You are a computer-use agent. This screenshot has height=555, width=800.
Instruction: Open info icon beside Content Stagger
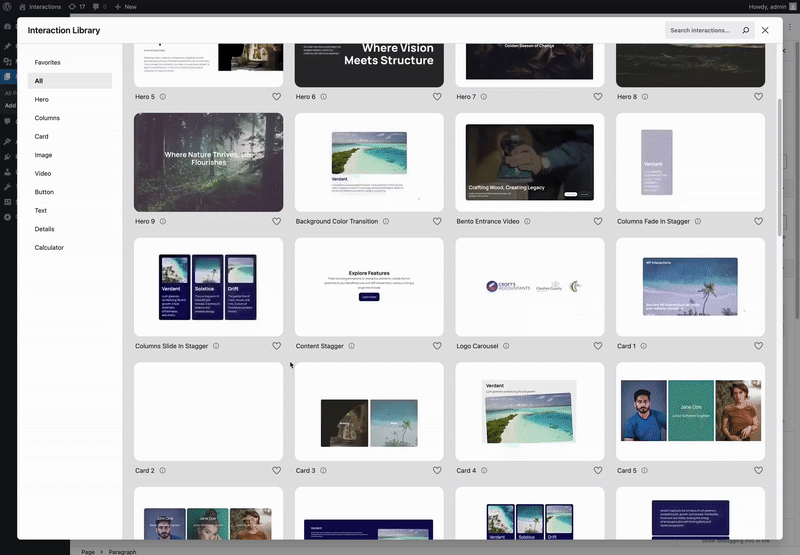click(x=352, y=346)
